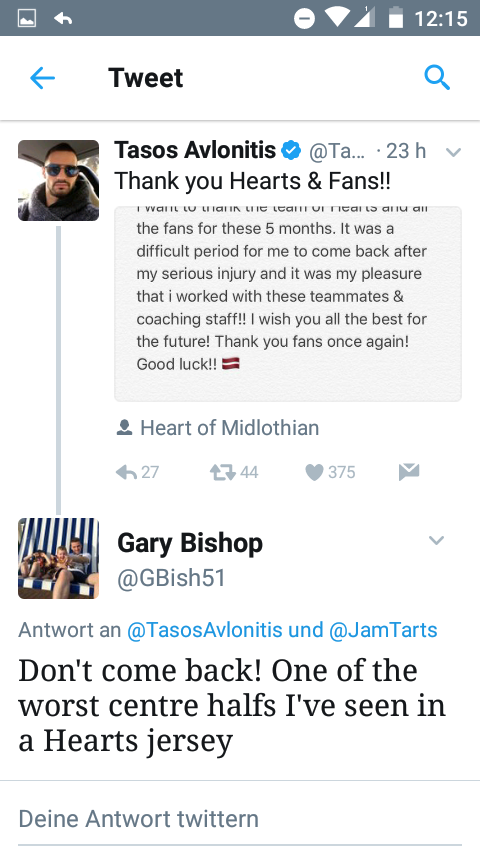
Task: Tap Deine Antwort twittern reply field
Action: 240,819
